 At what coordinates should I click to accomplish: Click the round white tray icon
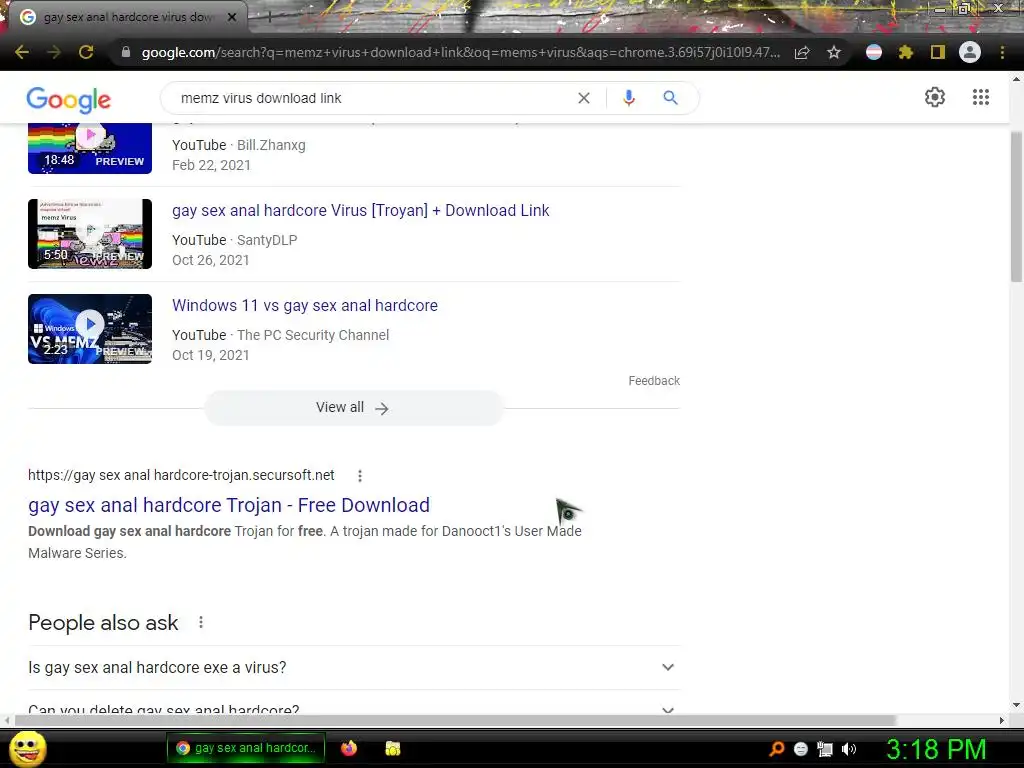pos(801,749)
